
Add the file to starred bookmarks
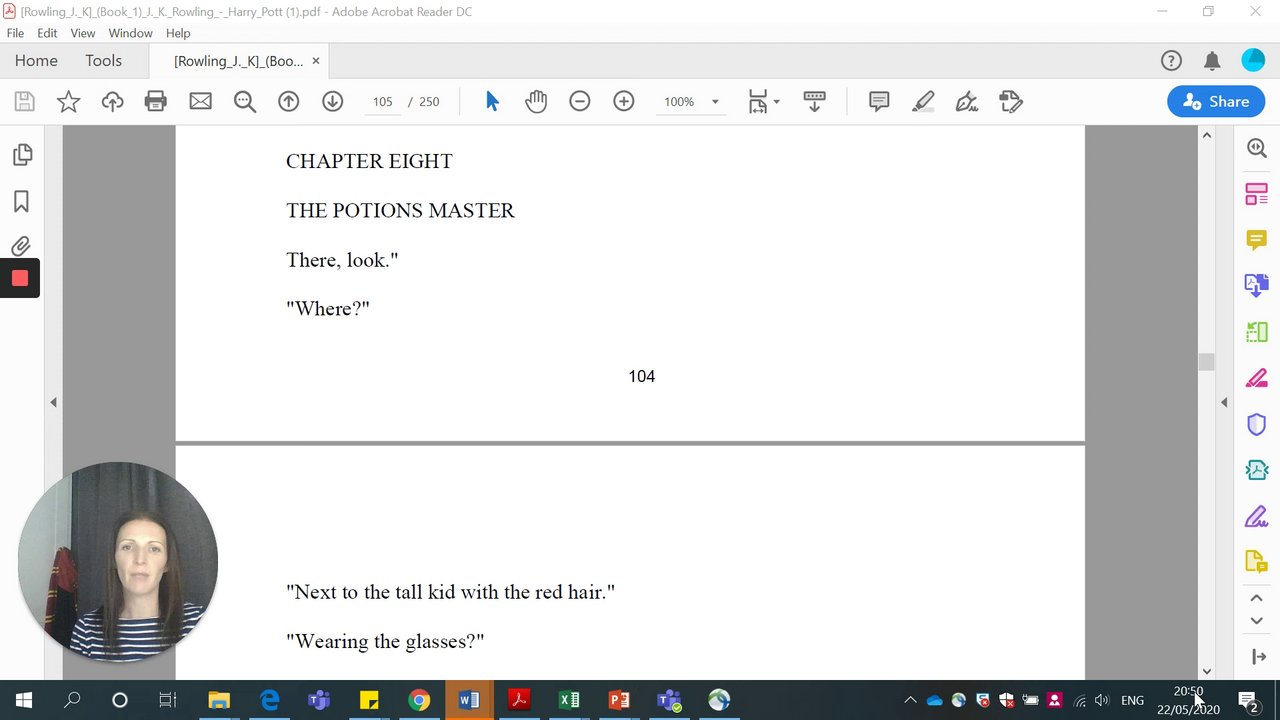click(68, 101)
